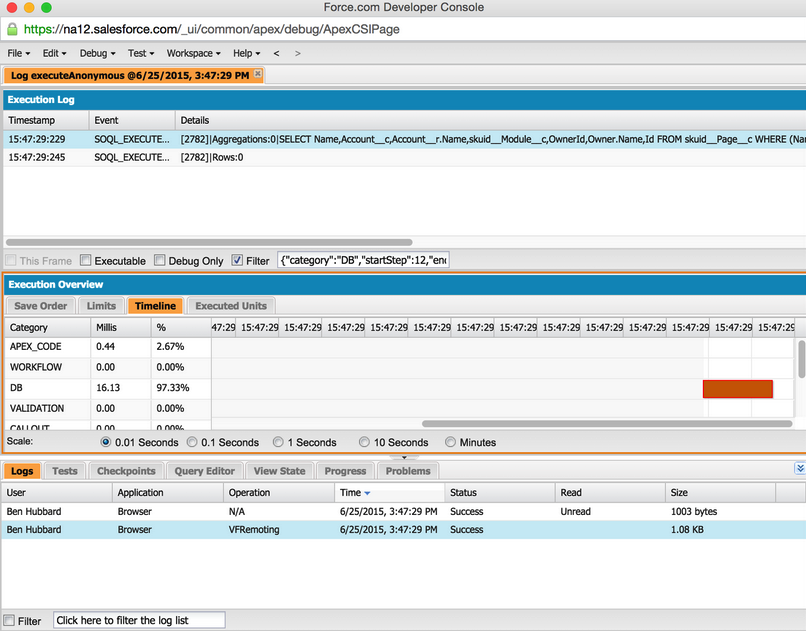The image size is (806, 631).
Task: Uncheck the Filter checkbox in Execution Log
Action: (x=237, y=261)
